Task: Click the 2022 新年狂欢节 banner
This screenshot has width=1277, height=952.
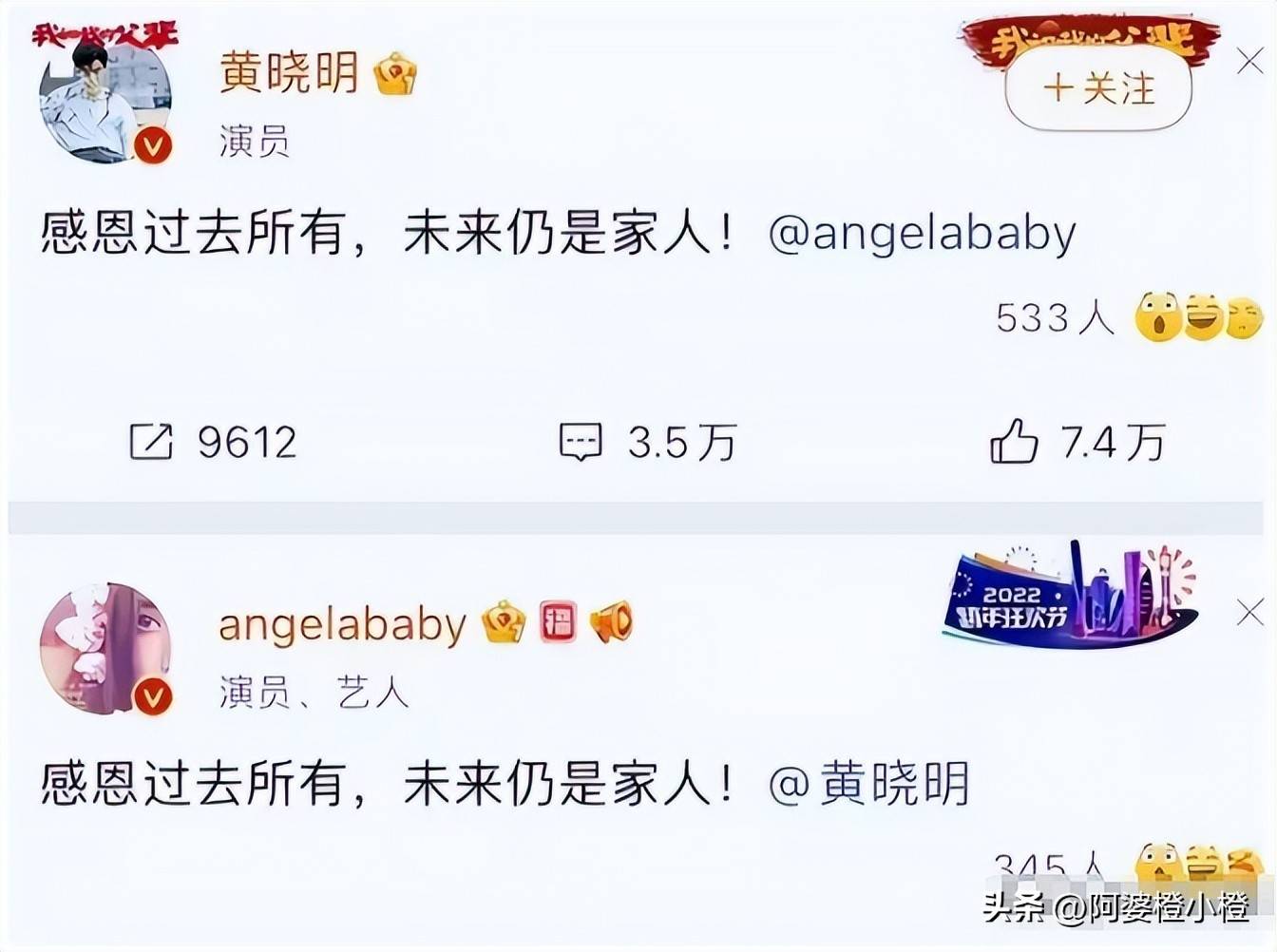Action: pos(1071,596)
